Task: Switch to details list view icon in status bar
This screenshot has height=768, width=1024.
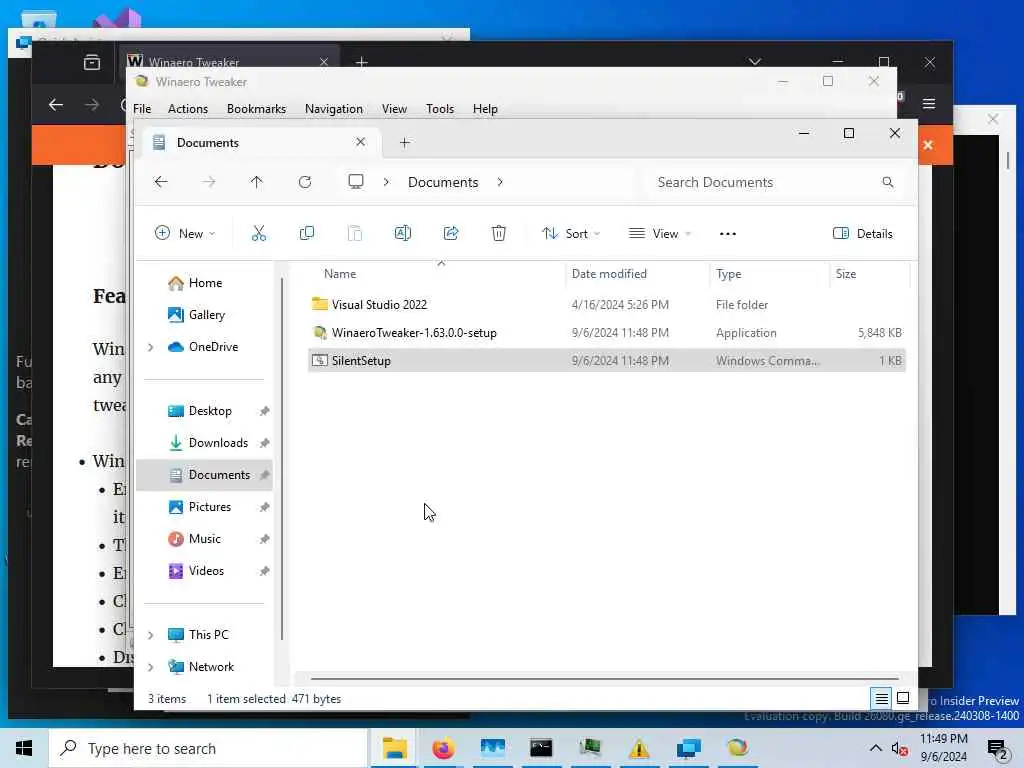Action: 881,699
